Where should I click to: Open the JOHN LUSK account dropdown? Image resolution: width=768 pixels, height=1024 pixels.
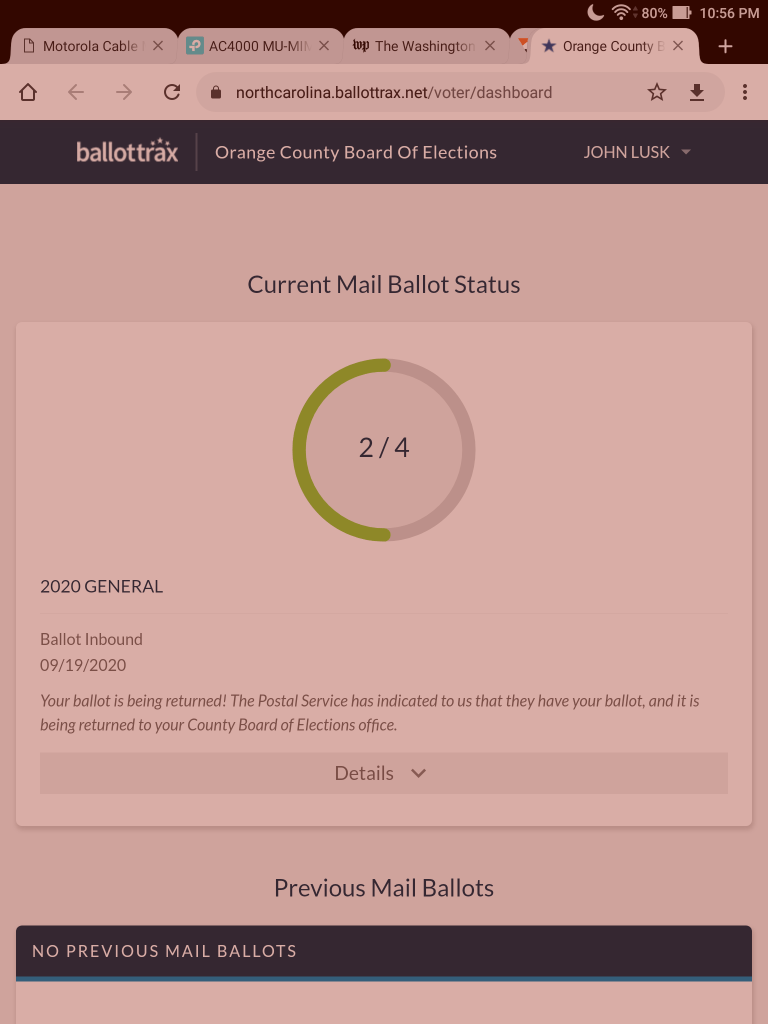point(638,152)
